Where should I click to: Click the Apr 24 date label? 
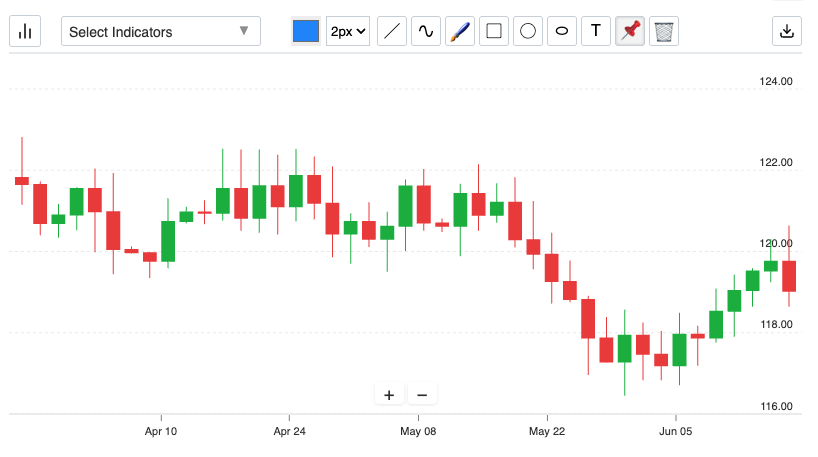pyautogui.click(x=290, y=431)
